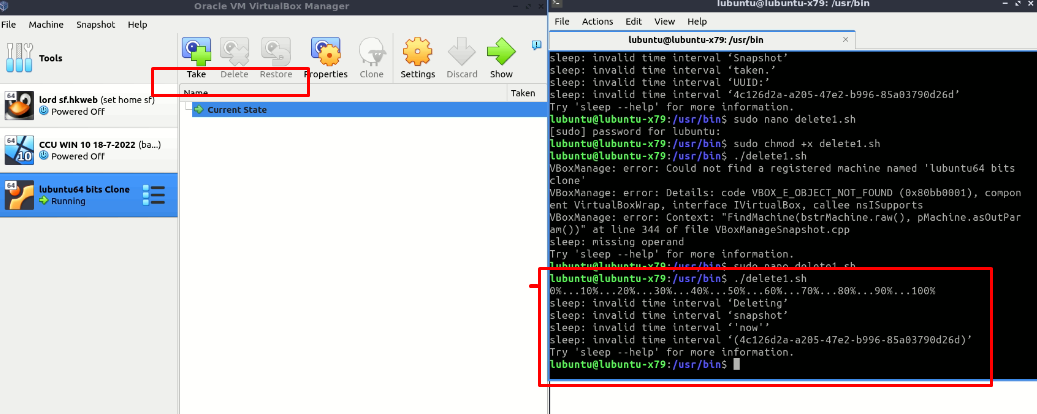1037x414 pixels.
Task: Open VirtualBox File menu
Action: point(9,24)
